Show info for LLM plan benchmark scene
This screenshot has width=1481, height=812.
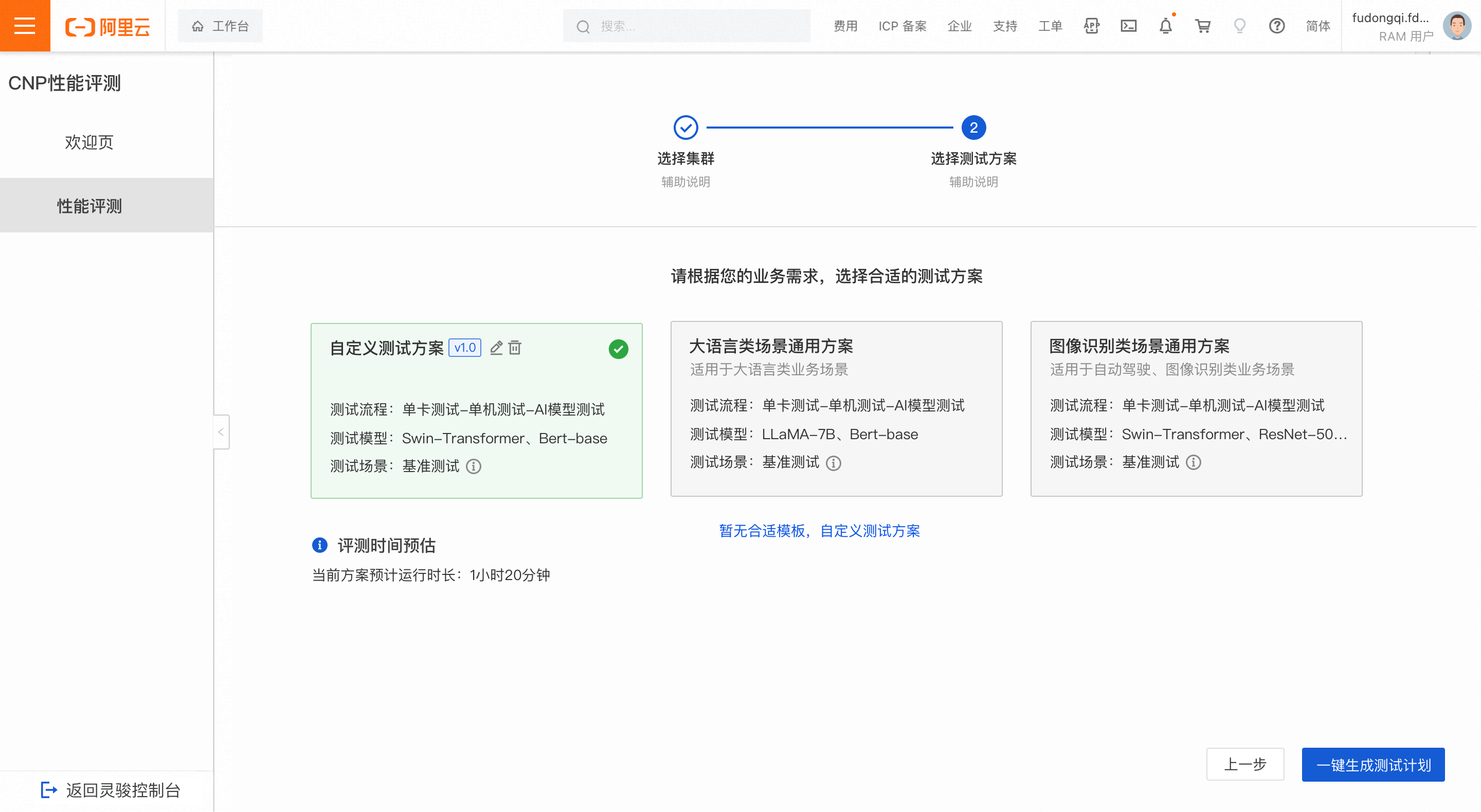[x=833, y=463]
